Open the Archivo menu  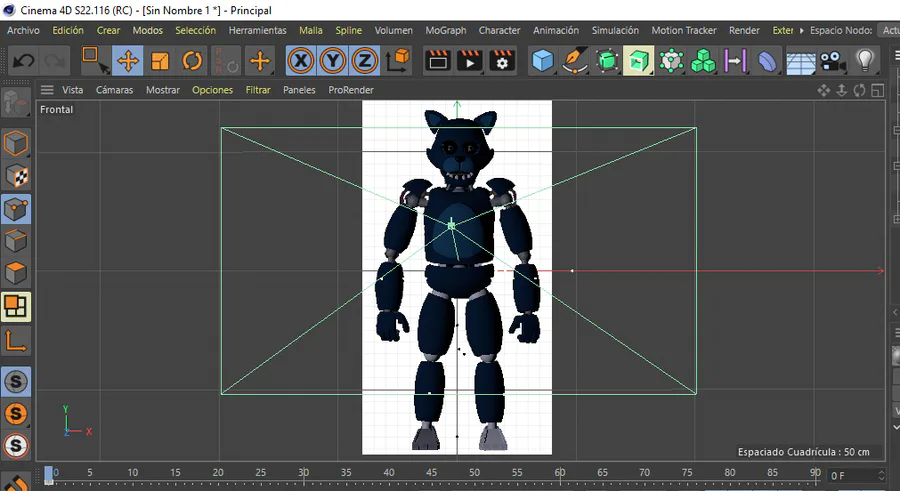tap(24, 30)
